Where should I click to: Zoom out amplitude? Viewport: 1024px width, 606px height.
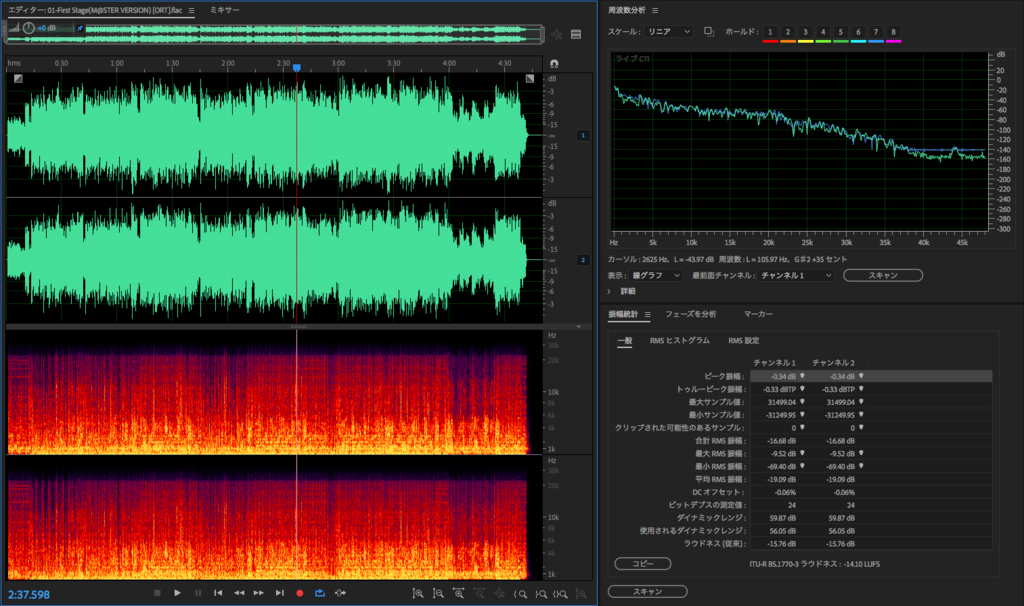coord(438,594)
